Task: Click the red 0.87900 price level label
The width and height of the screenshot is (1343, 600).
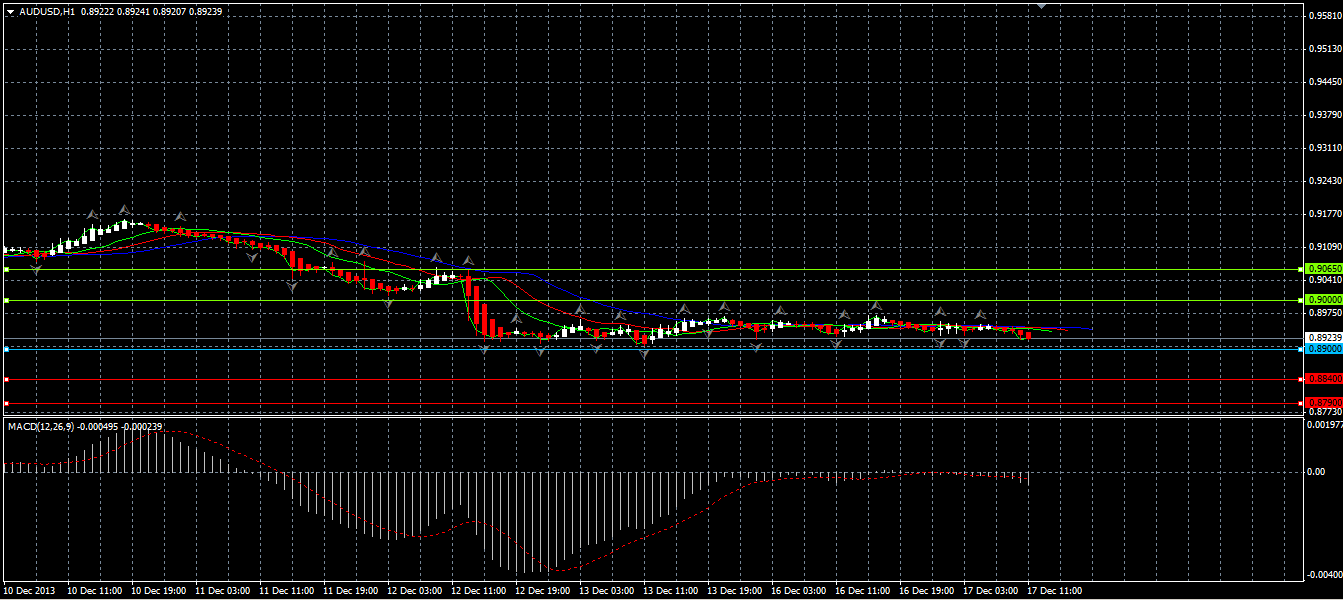Action: click(1325, 403)
